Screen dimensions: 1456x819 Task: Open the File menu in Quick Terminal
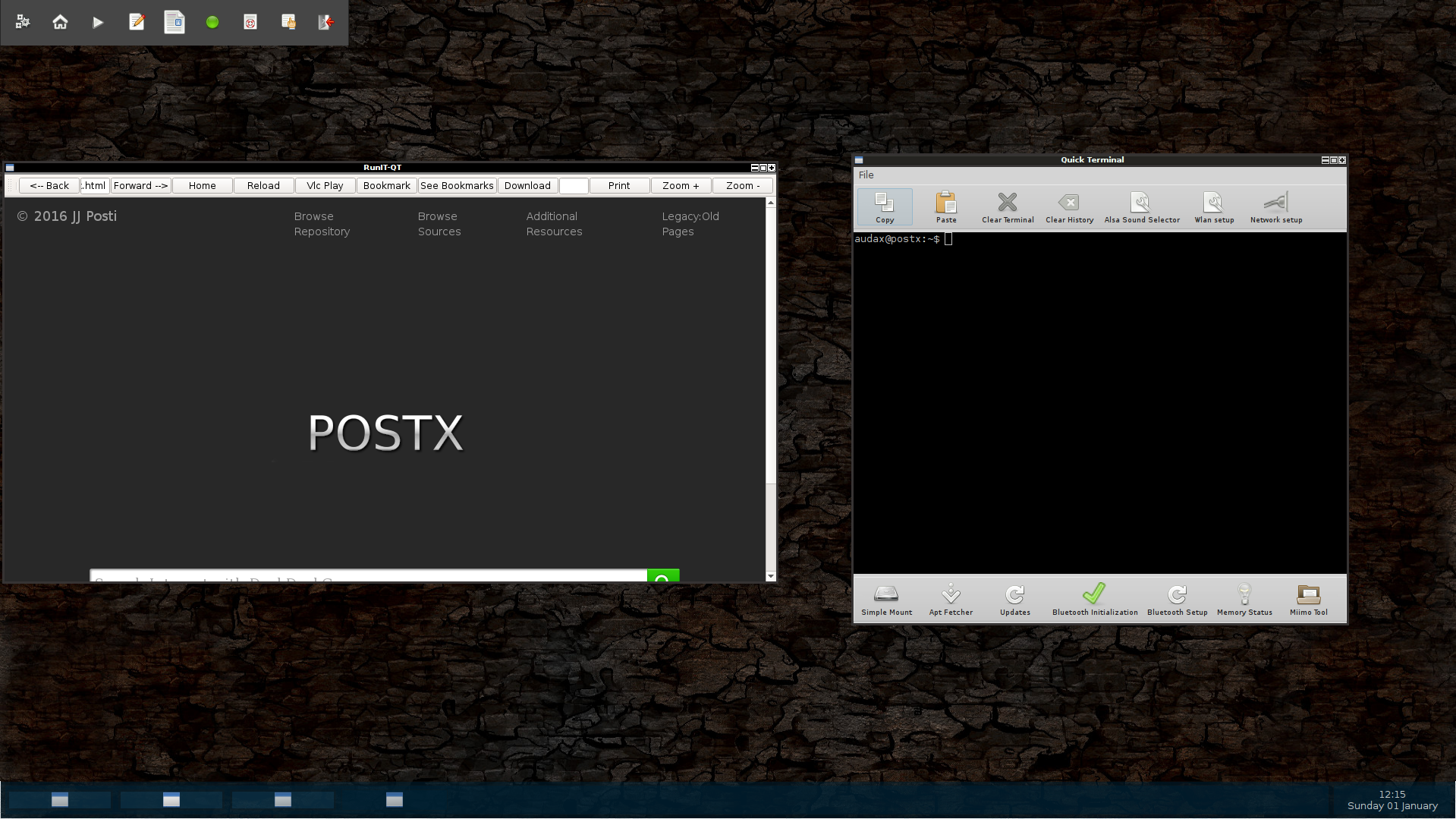click(x=866, y=175)
